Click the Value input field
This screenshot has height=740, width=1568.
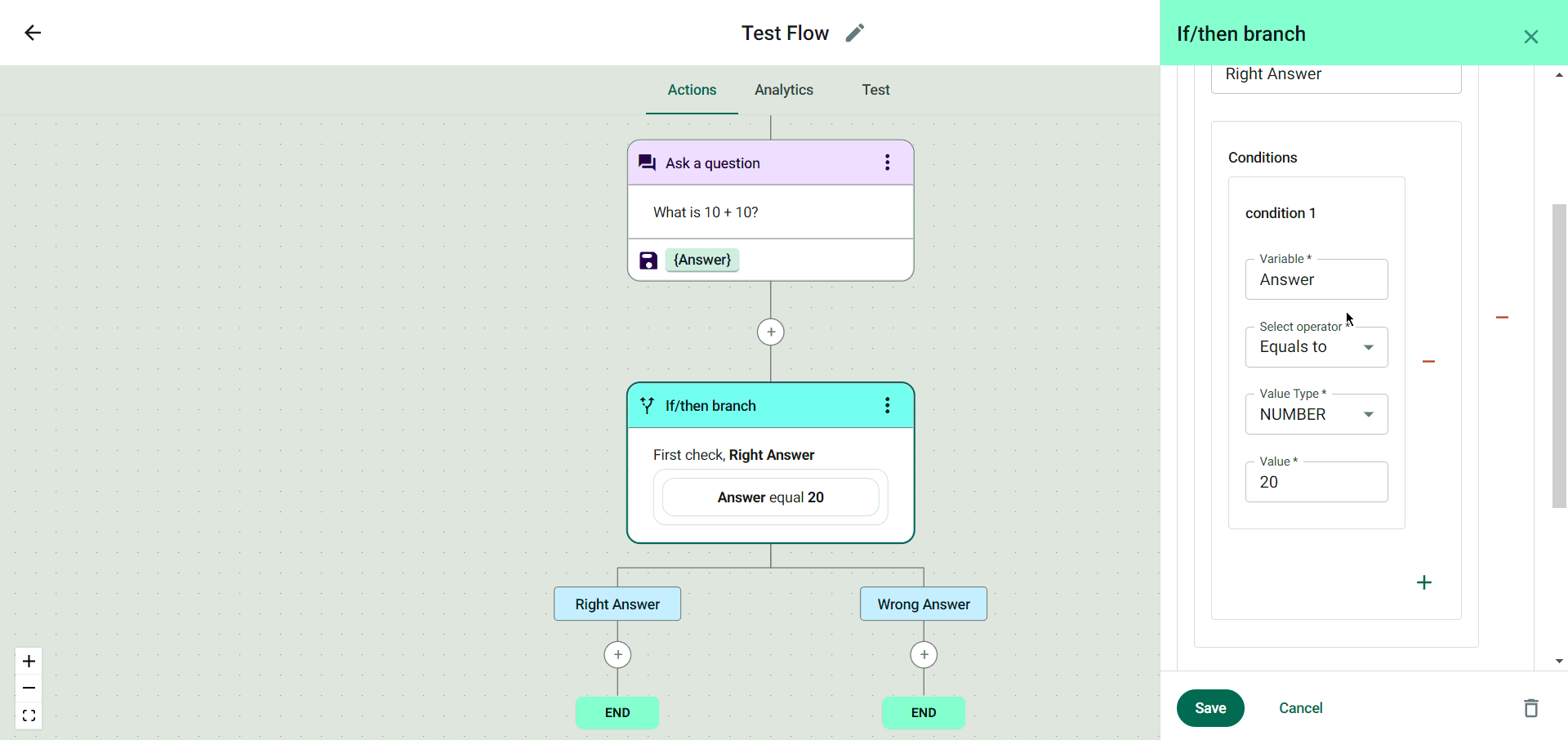(x=1316, y=483)
